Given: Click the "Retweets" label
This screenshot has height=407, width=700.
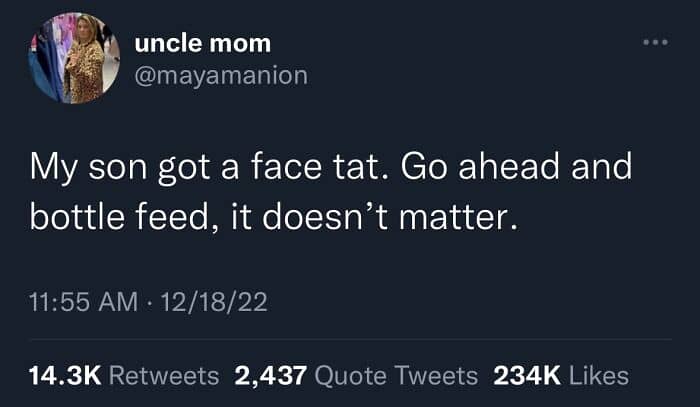Looking at the screenshot, I should (x=163, y=375).
